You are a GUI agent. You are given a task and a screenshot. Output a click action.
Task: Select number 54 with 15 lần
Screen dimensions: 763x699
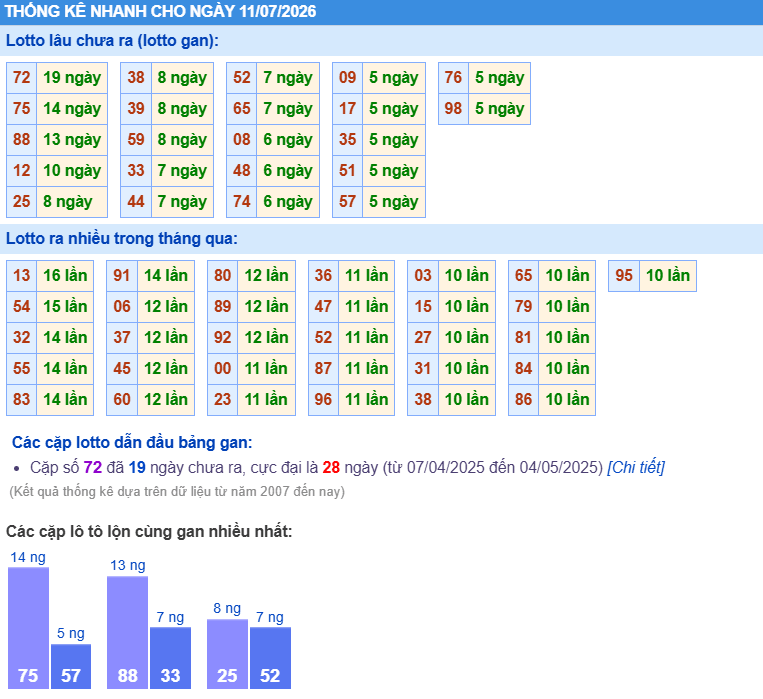(21, 307)
